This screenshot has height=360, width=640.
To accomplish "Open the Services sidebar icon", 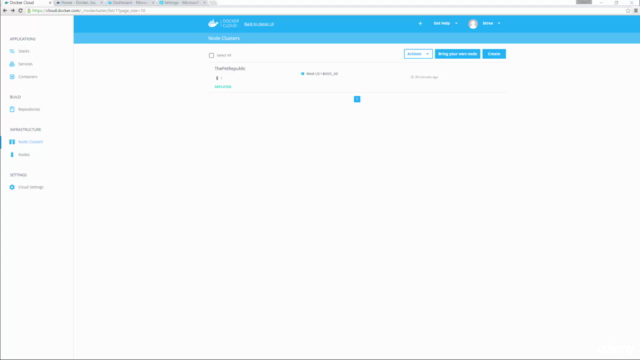I will (12, 64).
